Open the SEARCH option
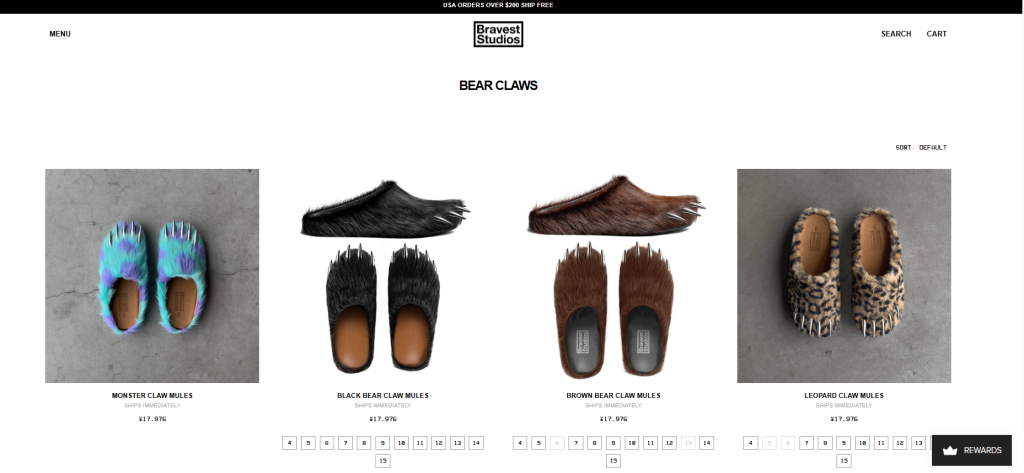 click(x=896, y=34)
